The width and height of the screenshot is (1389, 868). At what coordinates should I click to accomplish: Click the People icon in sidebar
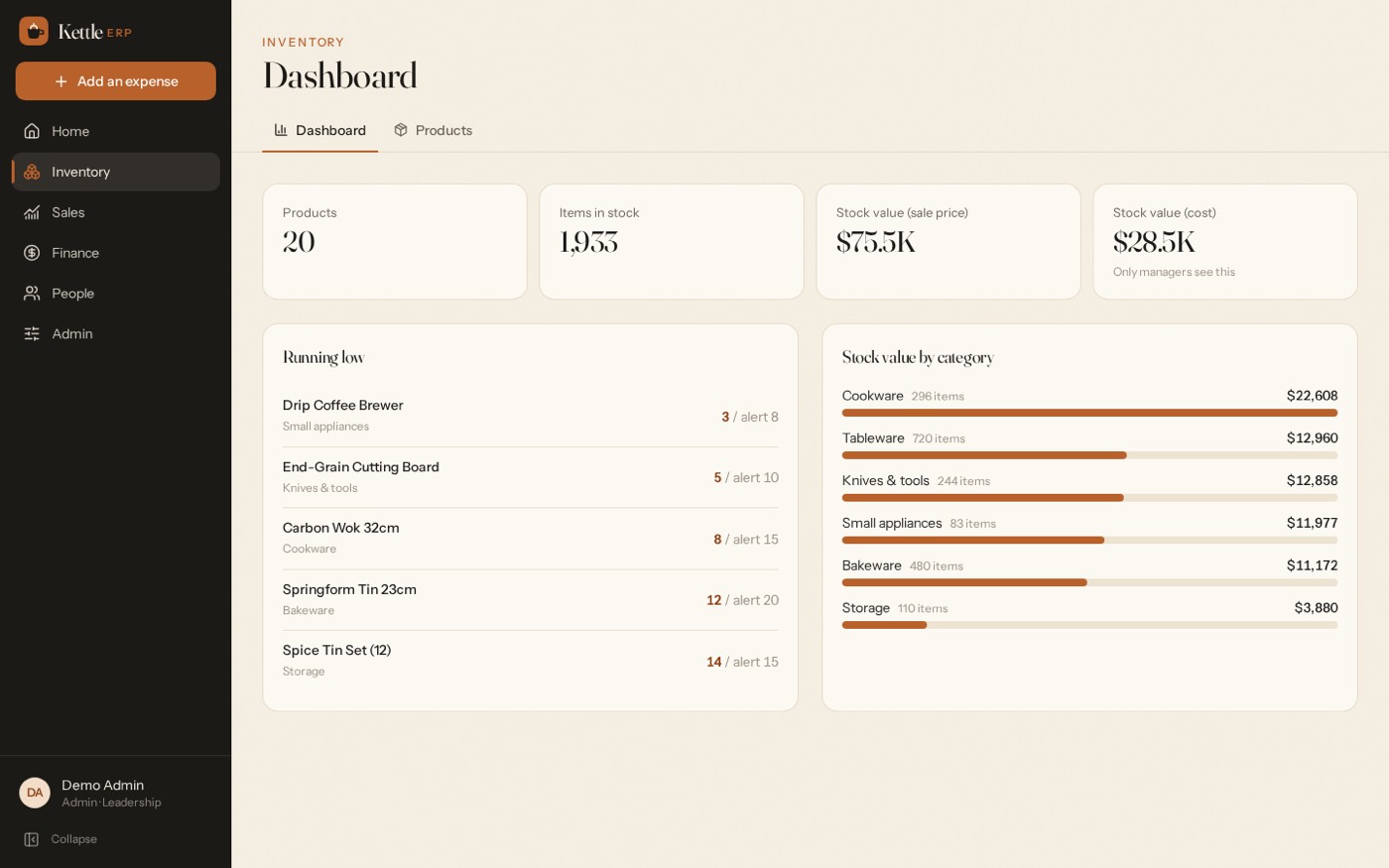pyautogui.click(x=32, y=294)
